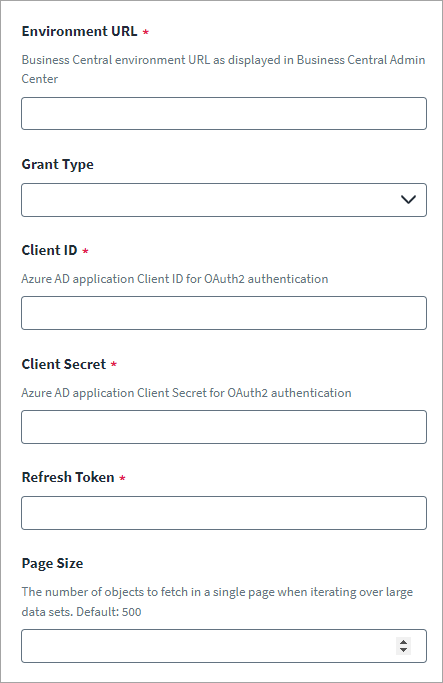Viewport: 443px width, 683px height.
Task: Click the Refresh Token label
Action: point(68,477)
